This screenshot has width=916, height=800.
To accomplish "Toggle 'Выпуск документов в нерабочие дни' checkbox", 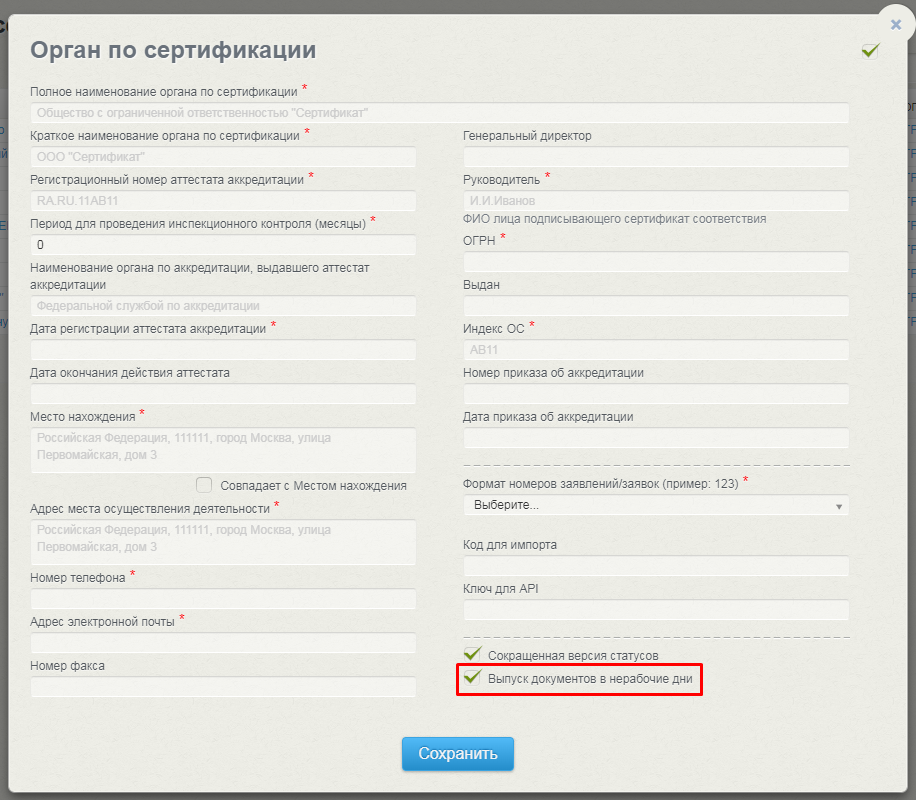I will [x=473, y=679].
